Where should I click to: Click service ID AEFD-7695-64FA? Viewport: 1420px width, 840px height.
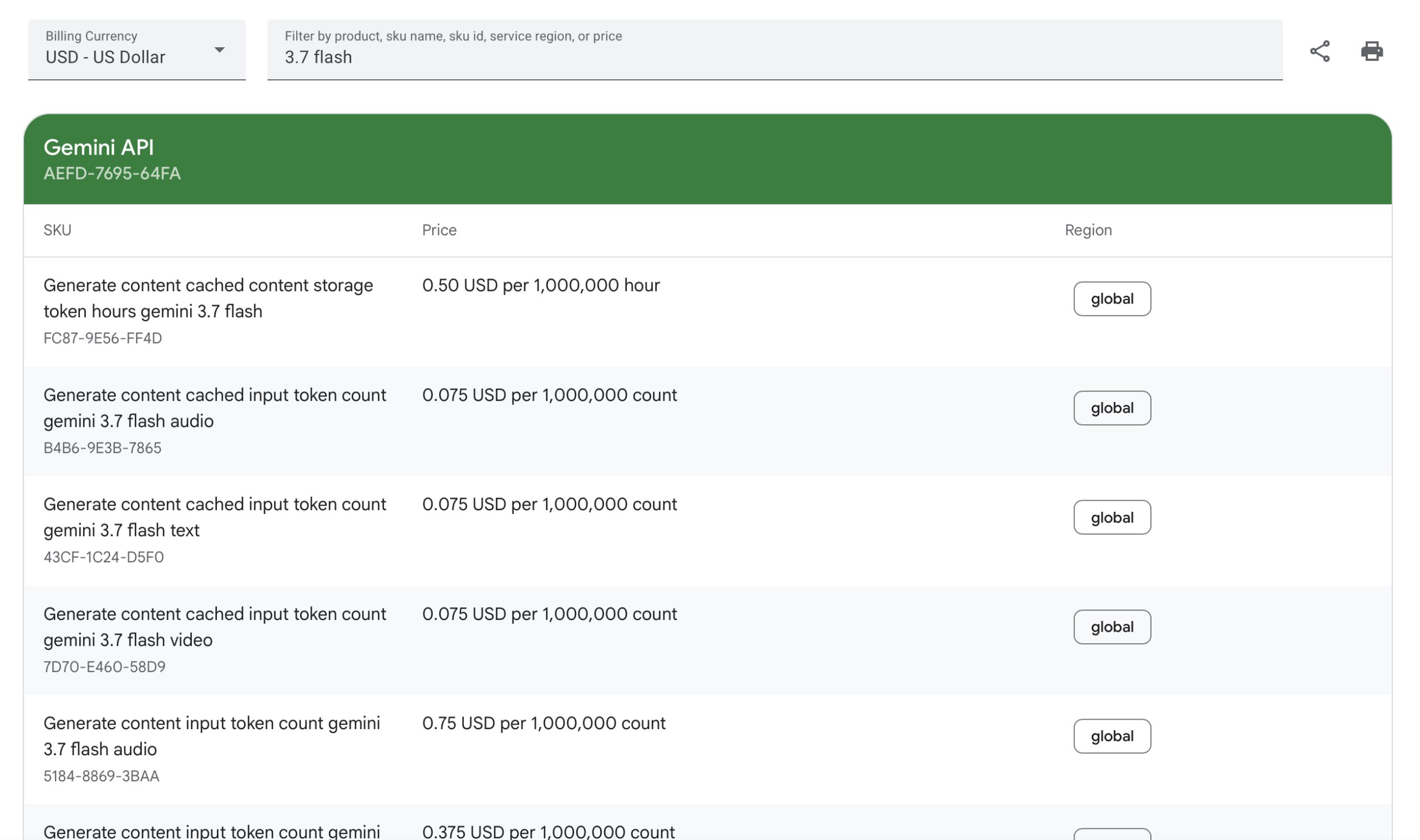[x=112, y=173]
